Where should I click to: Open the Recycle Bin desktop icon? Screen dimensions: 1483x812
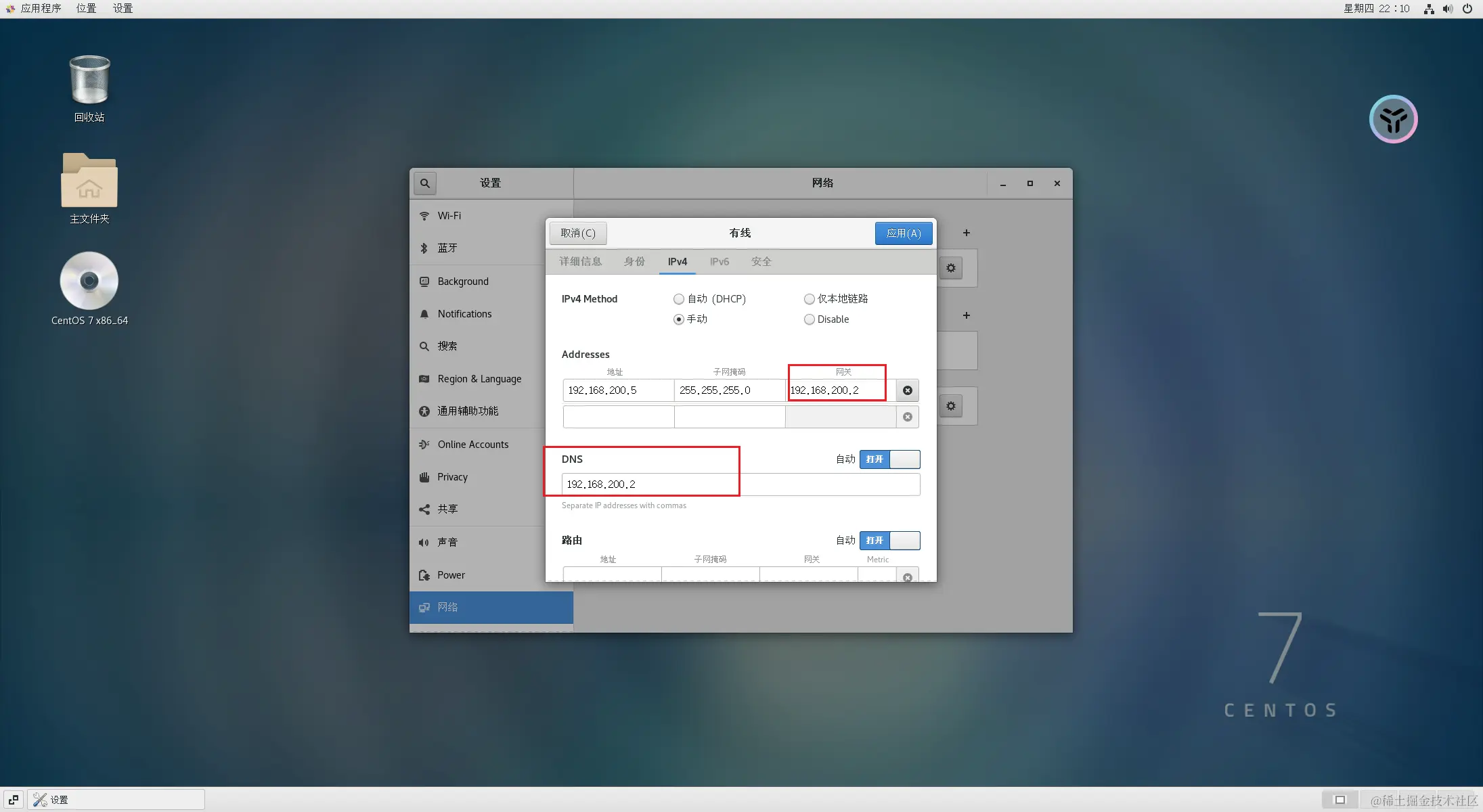(x=89, y=81)
